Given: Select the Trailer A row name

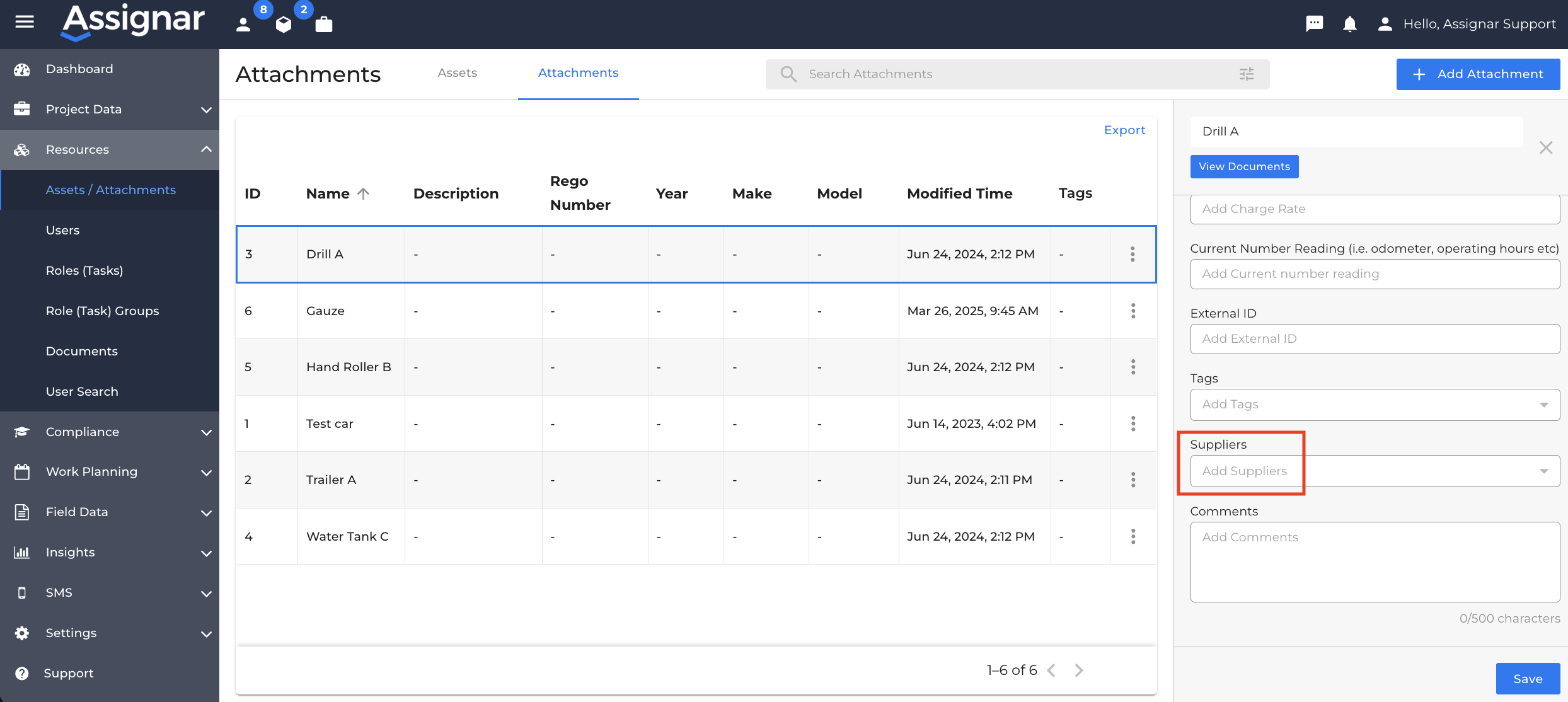Looking at the screenshot, I should (331, 480).
